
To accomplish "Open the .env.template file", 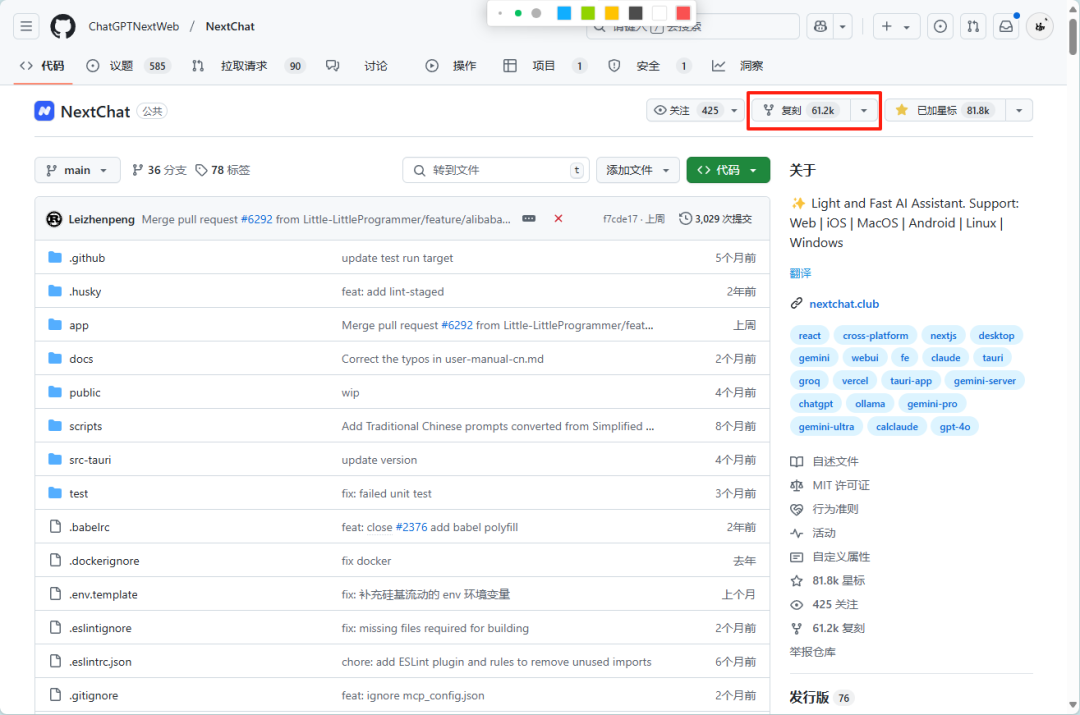I will [103, 594].
